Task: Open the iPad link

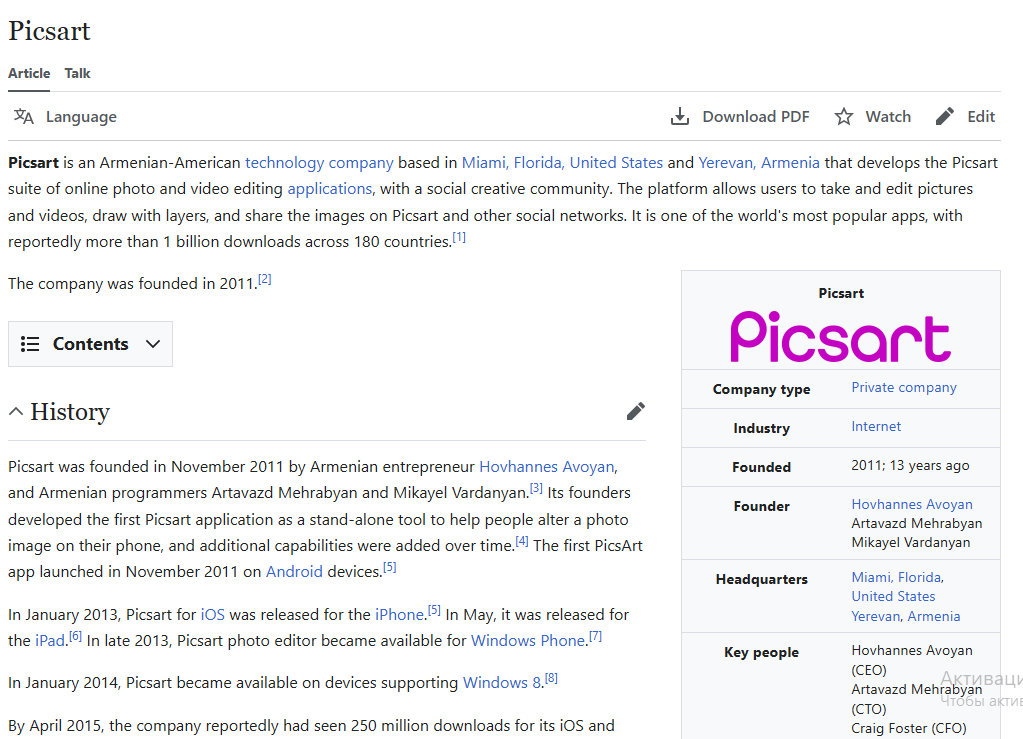Action: pos(50,641)
